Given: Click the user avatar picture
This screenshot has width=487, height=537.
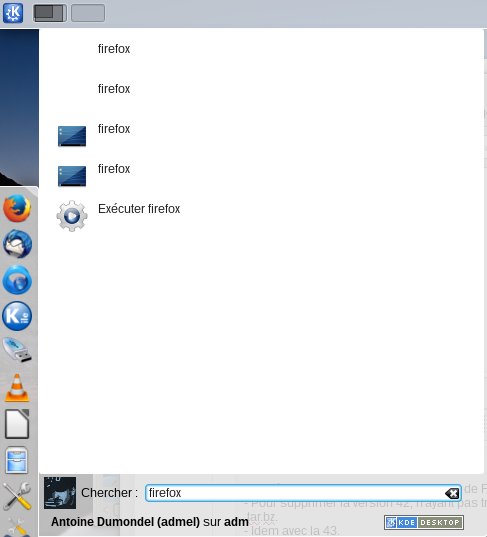Looking at the screenshot, I should coord(60,493).
